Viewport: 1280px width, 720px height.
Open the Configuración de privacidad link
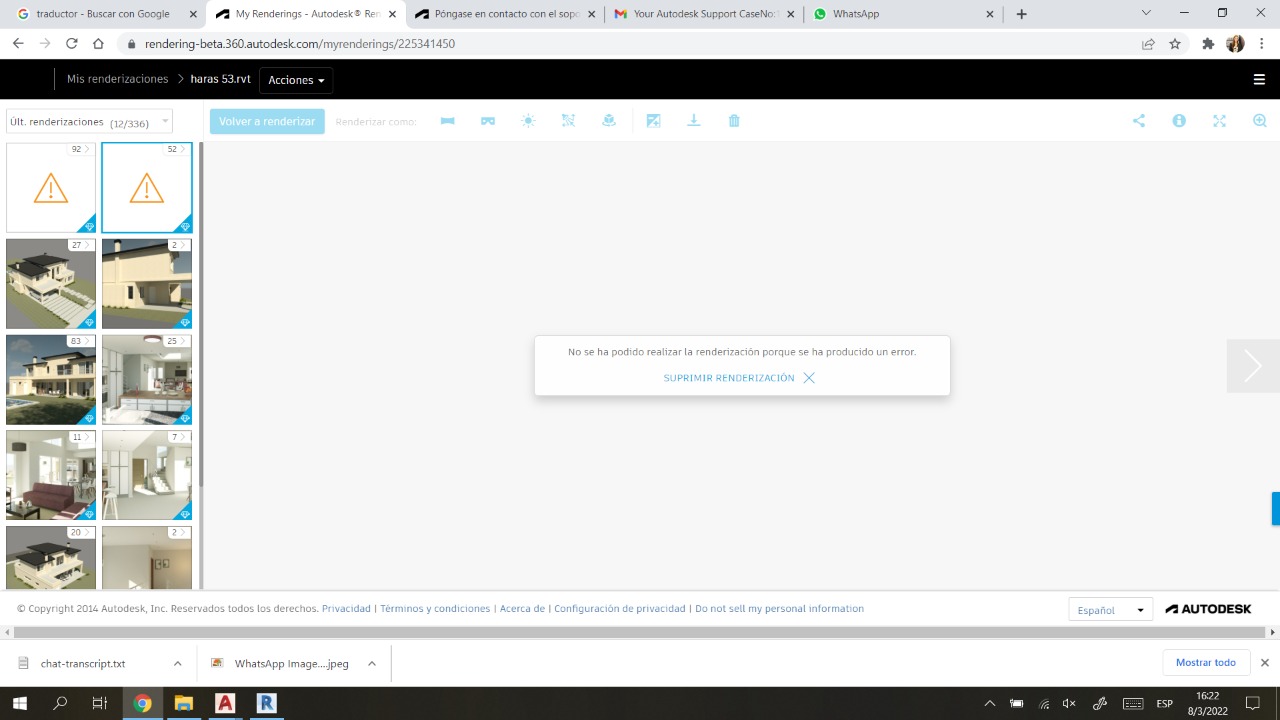[x=620, y=609]
